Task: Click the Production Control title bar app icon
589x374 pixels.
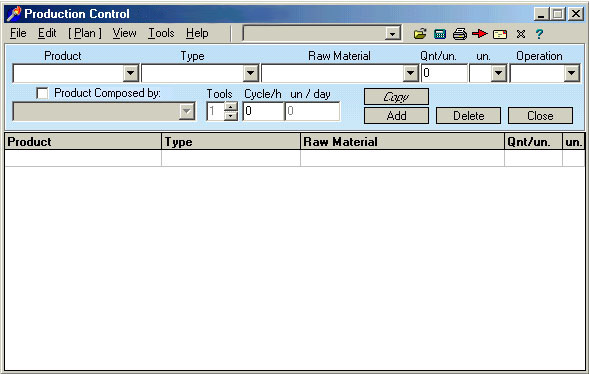Action: tap(14, 14)
